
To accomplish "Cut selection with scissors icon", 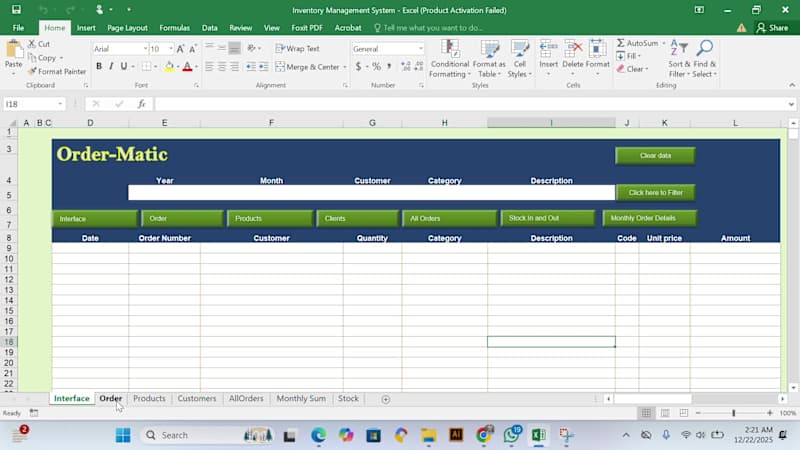I will (32, 44).
